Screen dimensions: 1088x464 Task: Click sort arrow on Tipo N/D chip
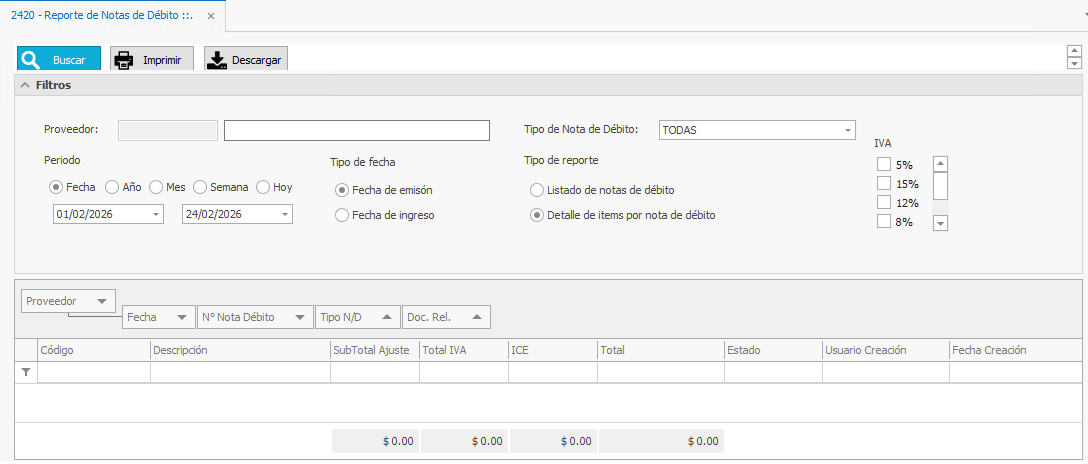pos(385,317)
